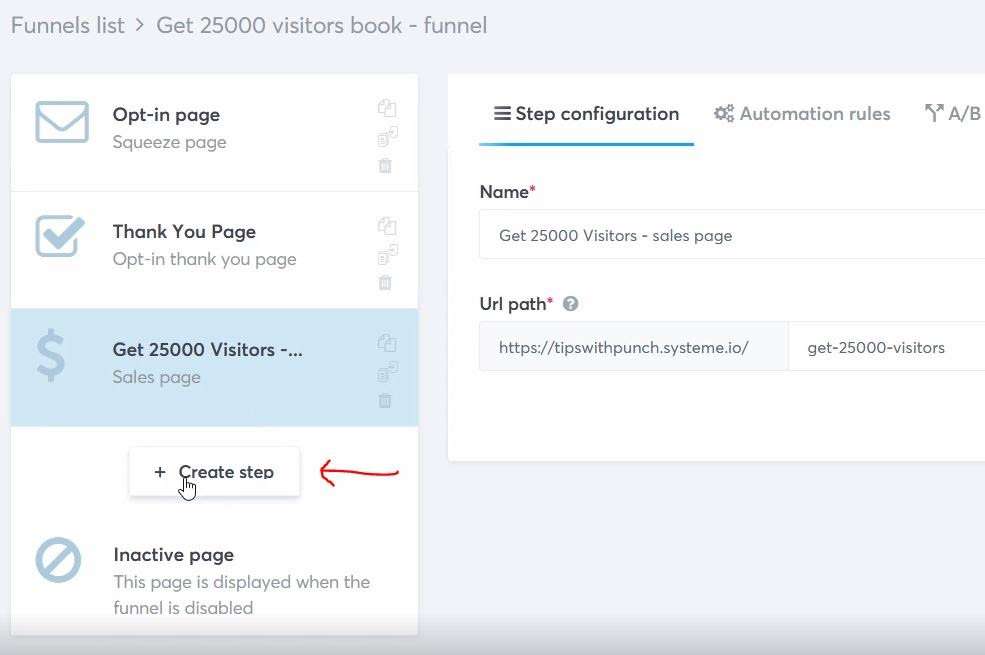Click the Thank You Page duplicate icon

pyautogui.click(x=386, y=225)
